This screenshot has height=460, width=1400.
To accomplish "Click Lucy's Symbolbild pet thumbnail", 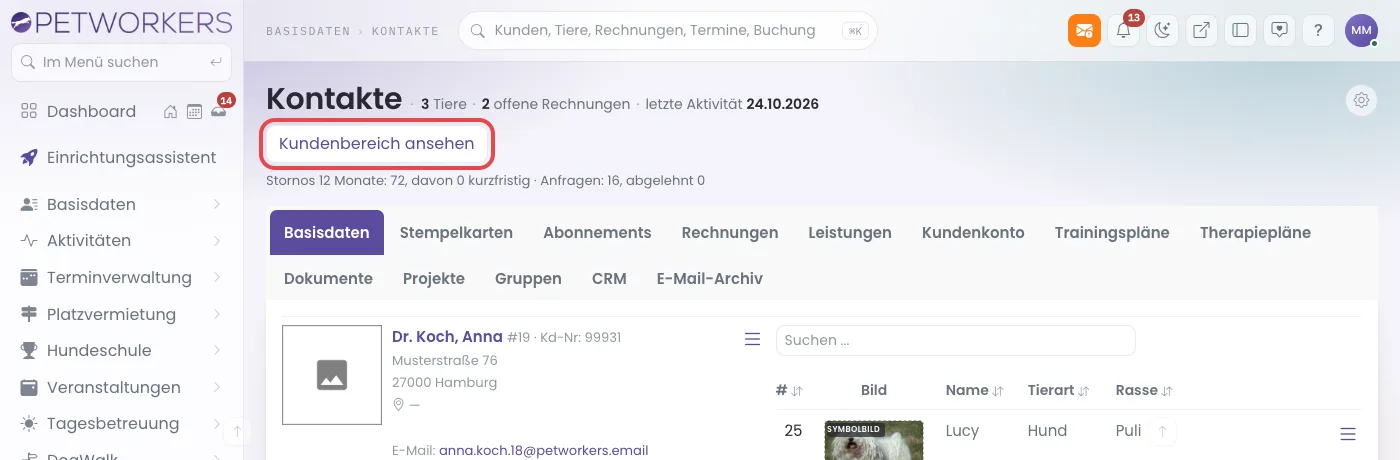I will [x=873, y=441].
